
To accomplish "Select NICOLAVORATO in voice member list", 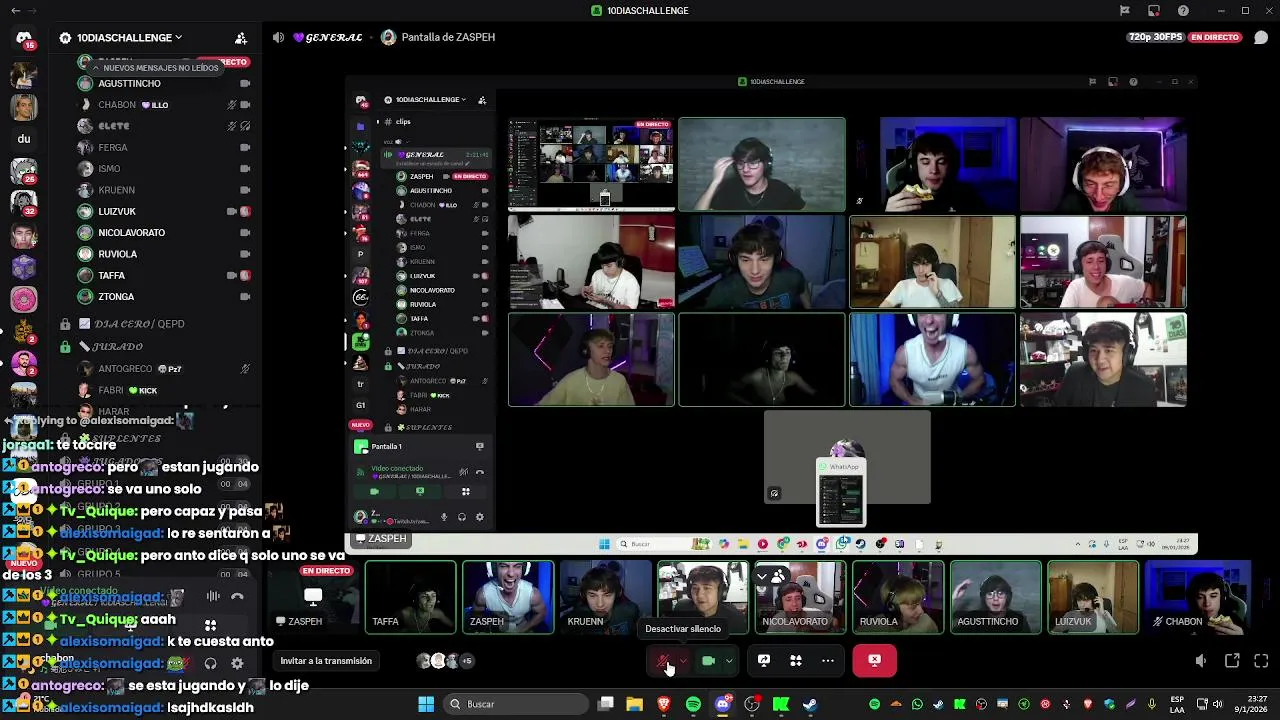I will pos(164,233).
